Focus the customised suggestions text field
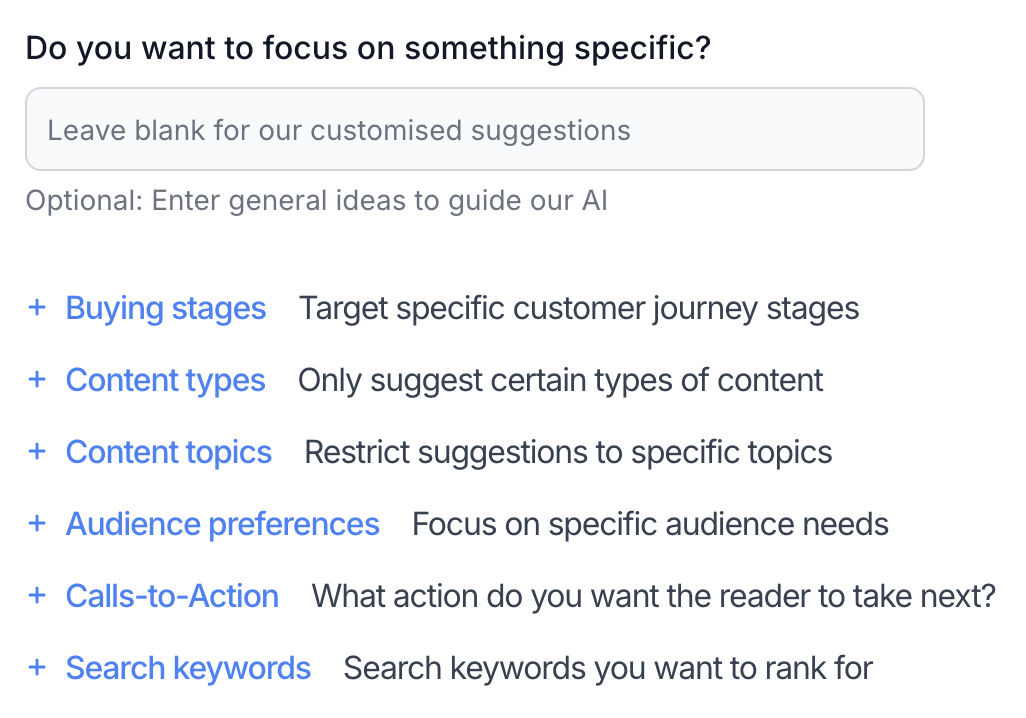Viewport: 1026px width, 718px height. (x=474, y=130)
